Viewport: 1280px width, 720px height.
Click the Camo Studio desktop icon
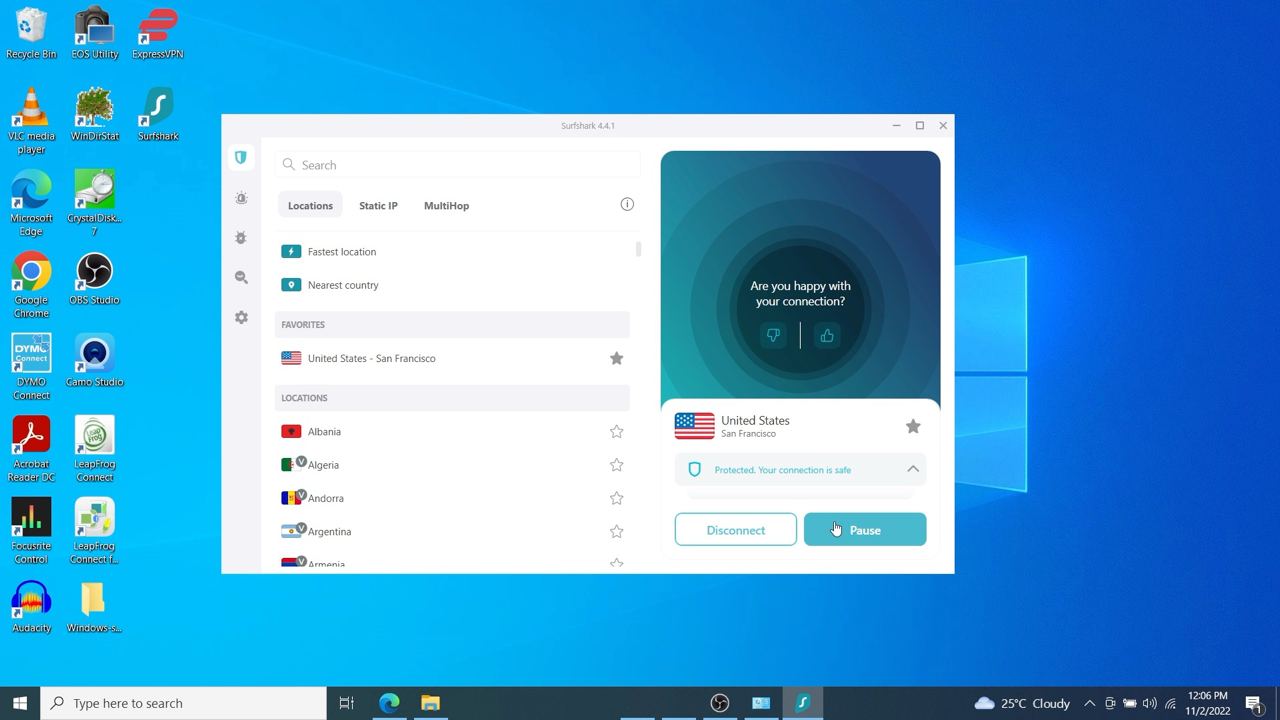[x=95, y=362]
